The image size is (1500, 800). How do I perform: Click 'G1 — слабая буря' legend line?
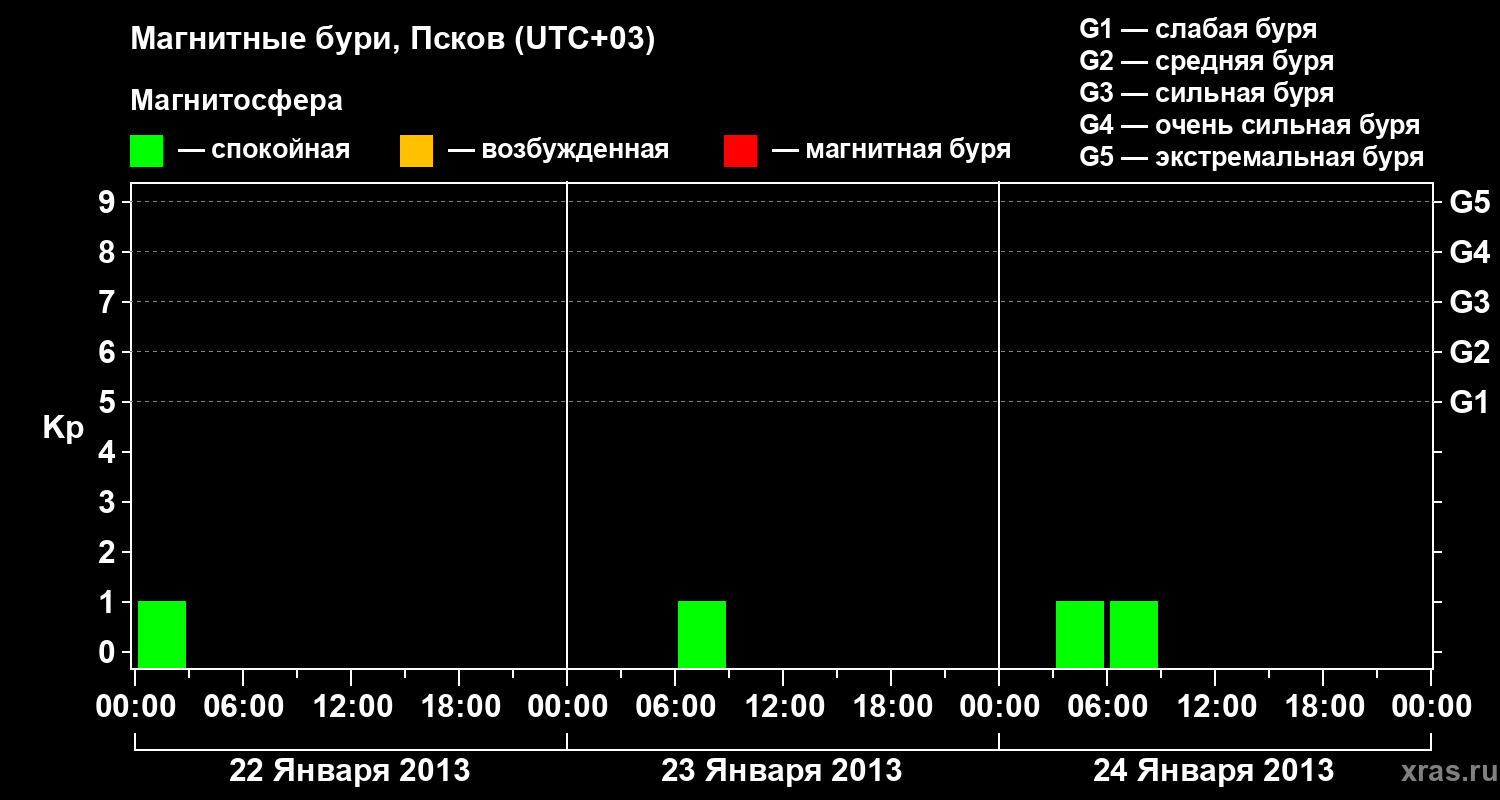(1198, 29)
